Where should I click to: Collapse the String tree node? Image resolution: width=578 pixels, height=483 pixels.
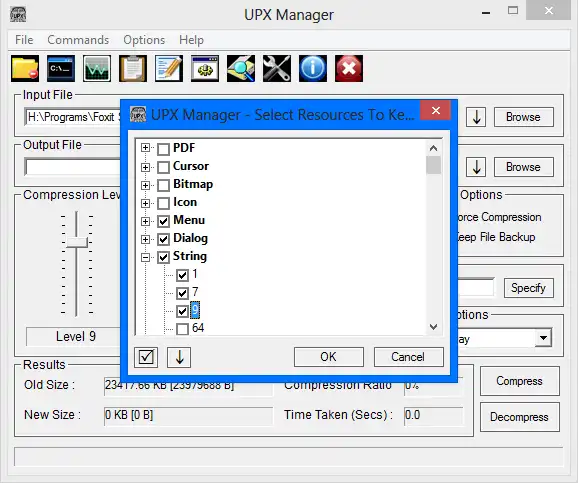point(145,257)
